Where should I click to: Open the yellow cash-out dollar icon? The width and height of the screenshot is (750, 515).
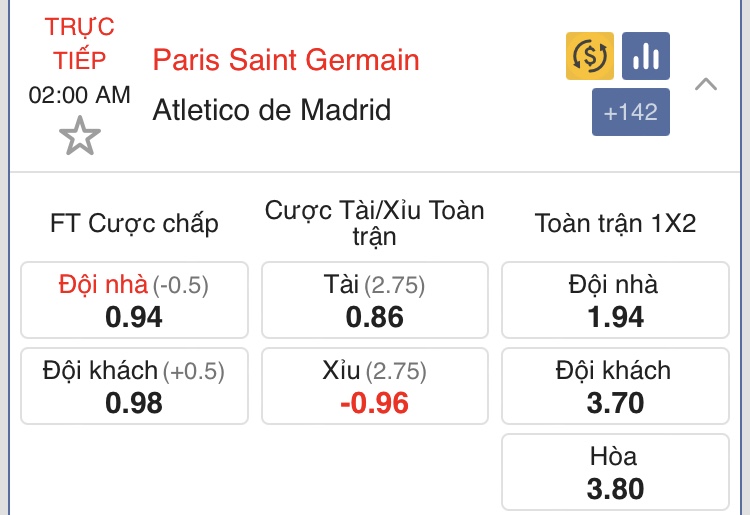coord(590,56)
